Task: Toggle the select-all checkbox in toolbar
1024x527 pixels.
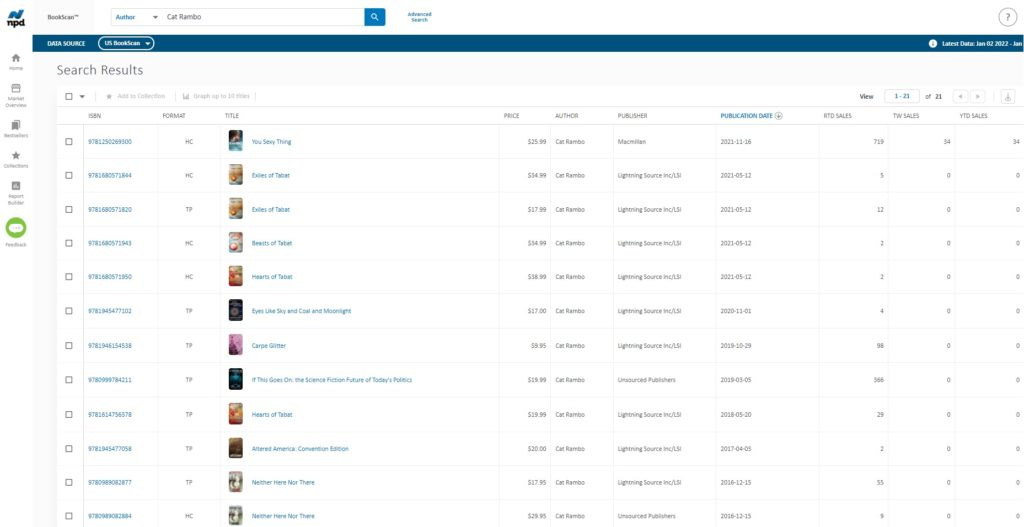Action: click(x=69, y=97)
